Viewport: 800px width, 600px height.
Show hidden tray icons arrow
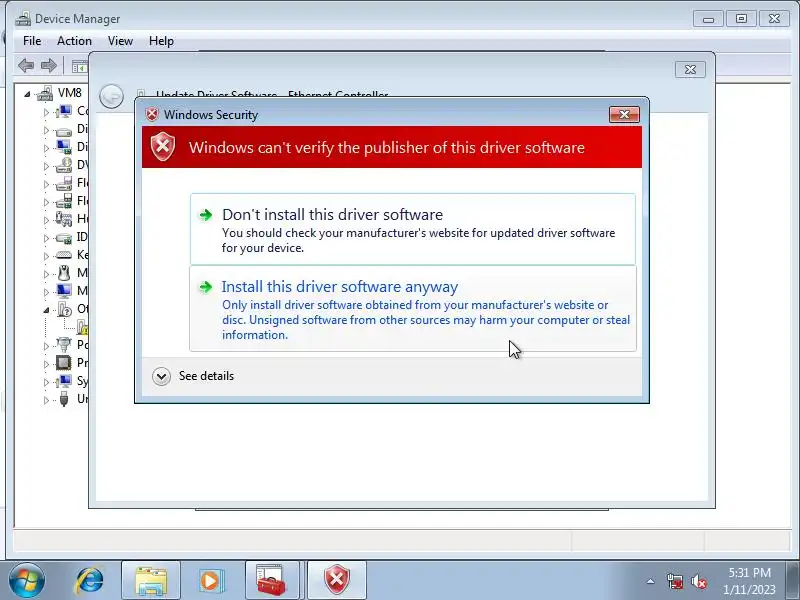(651, 581)
